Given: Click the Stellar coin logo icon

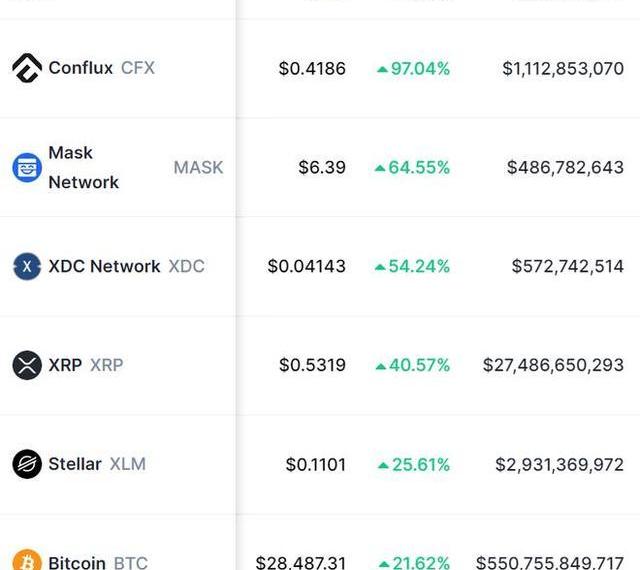Looking at the screenshot, I should (x=27, y=464).
